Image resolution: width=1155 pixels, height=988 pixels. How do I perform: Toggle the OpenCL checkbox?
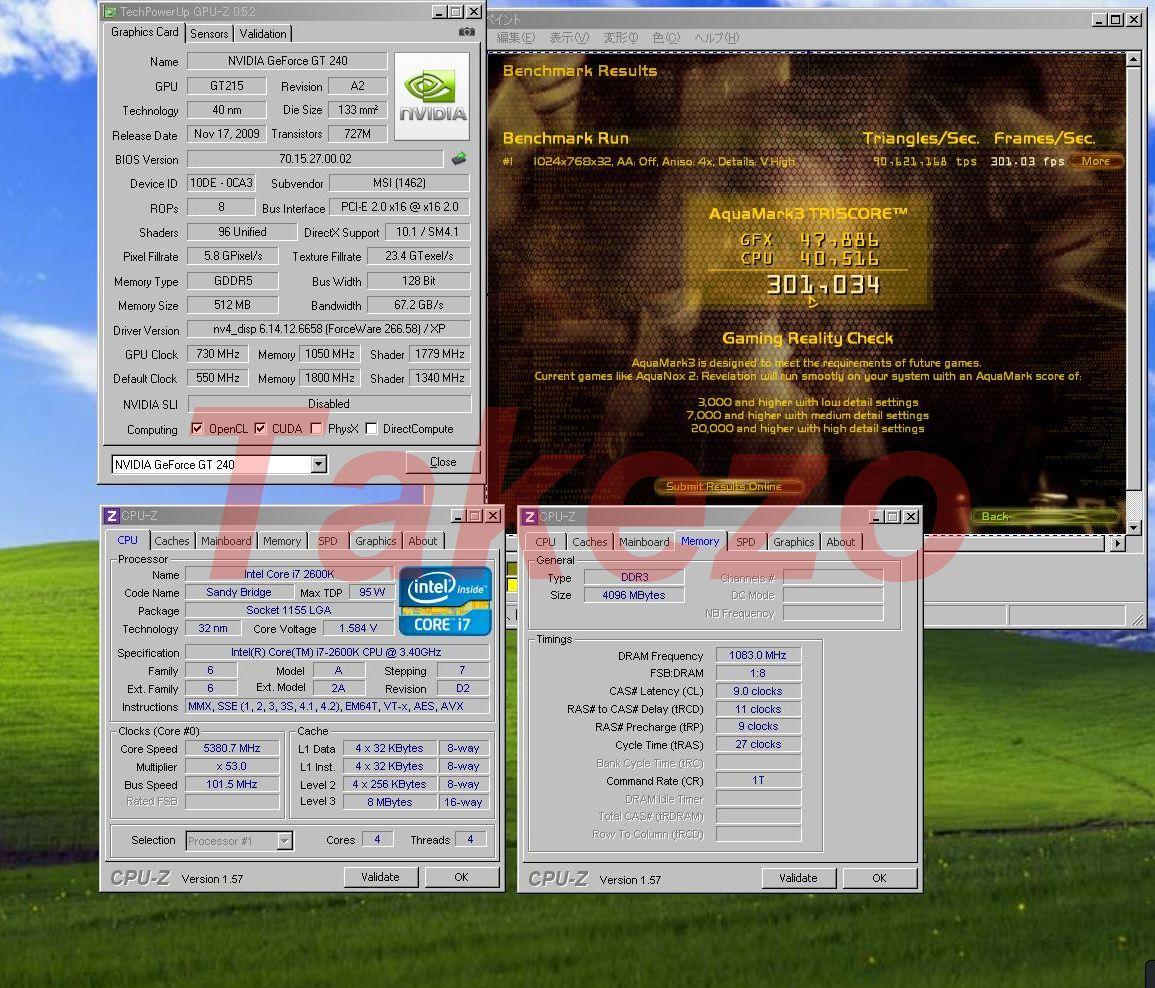[x=197, y=428]
